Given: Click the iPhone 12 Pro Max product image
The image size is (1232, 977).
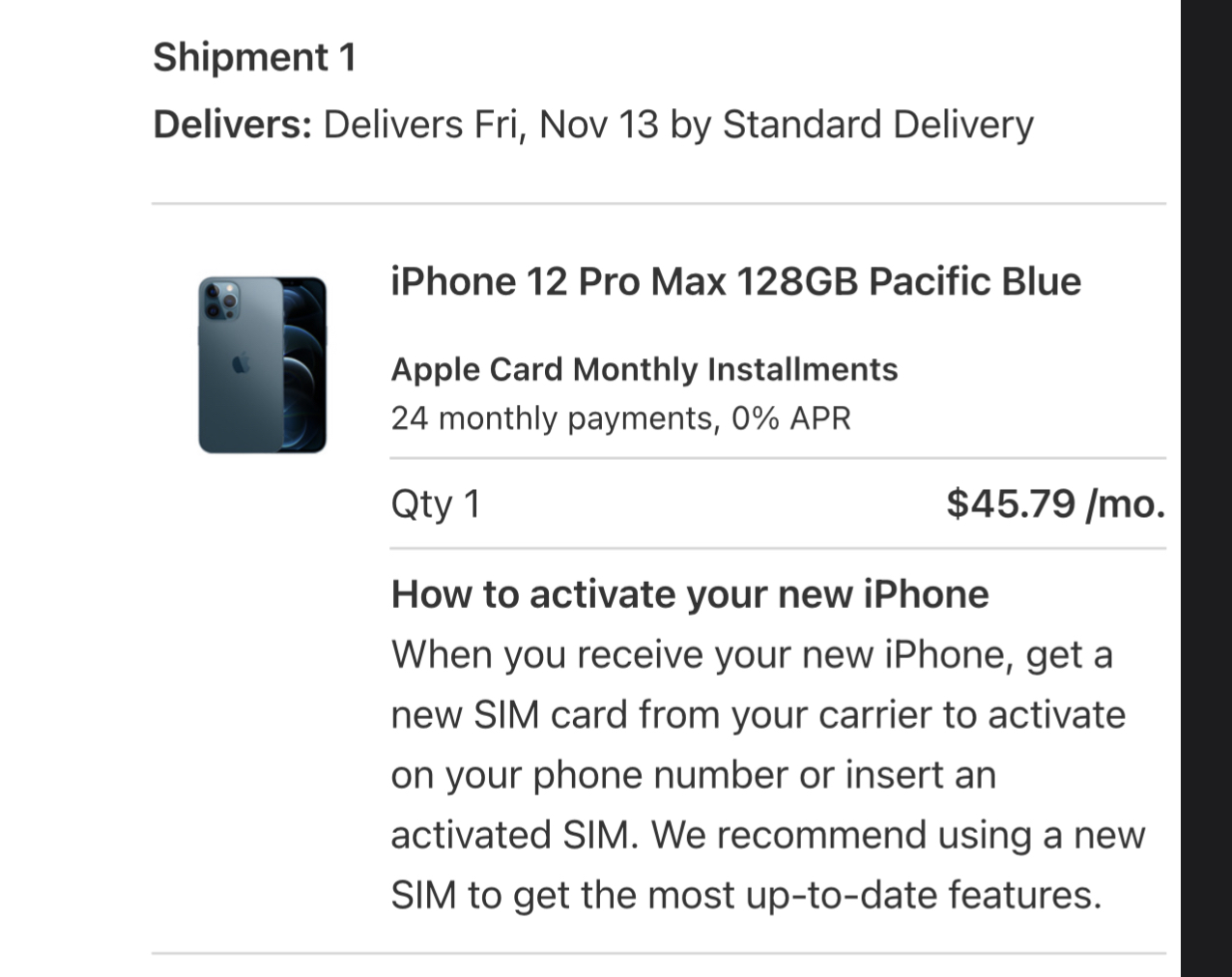Looking at the screenshot, I should point(262,364).
